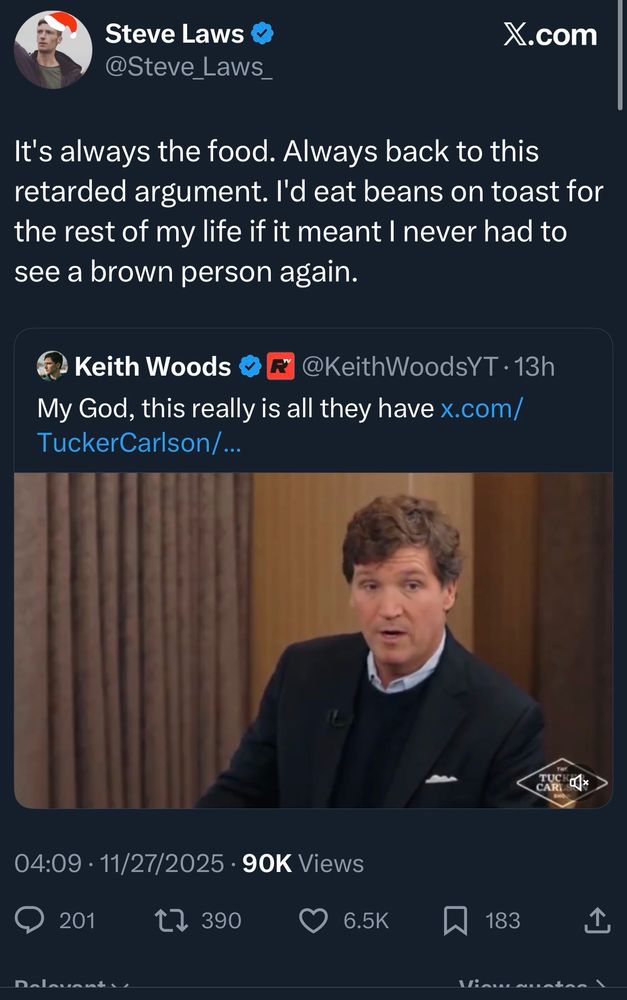
Task: Unmute the video with the speaker icon
Action: 579,781
